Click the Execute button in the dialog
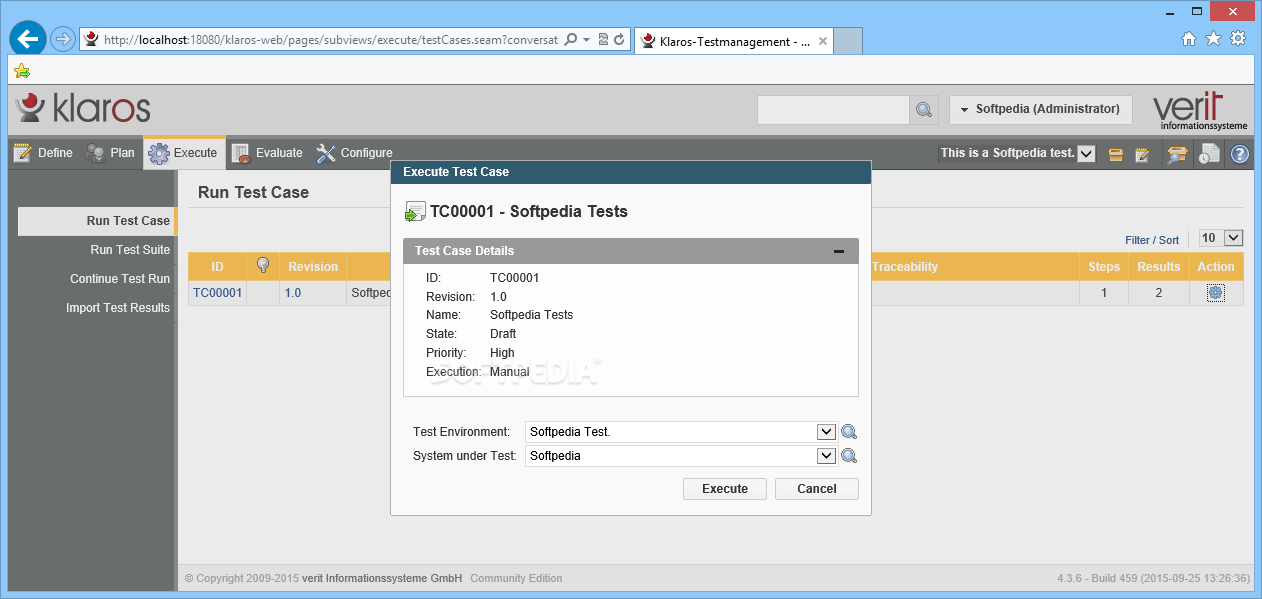1262x599 pixels. click(725, 489)
